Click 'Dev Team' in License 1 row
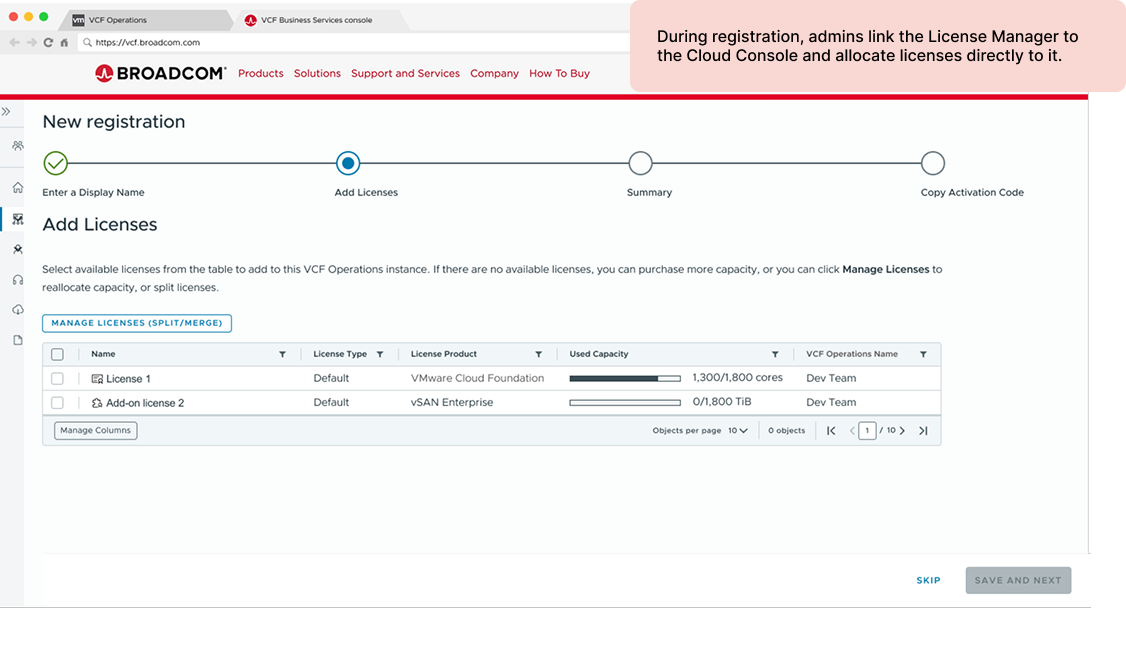This screenshot has width=1126, height=659. click(x=831, y=378)
